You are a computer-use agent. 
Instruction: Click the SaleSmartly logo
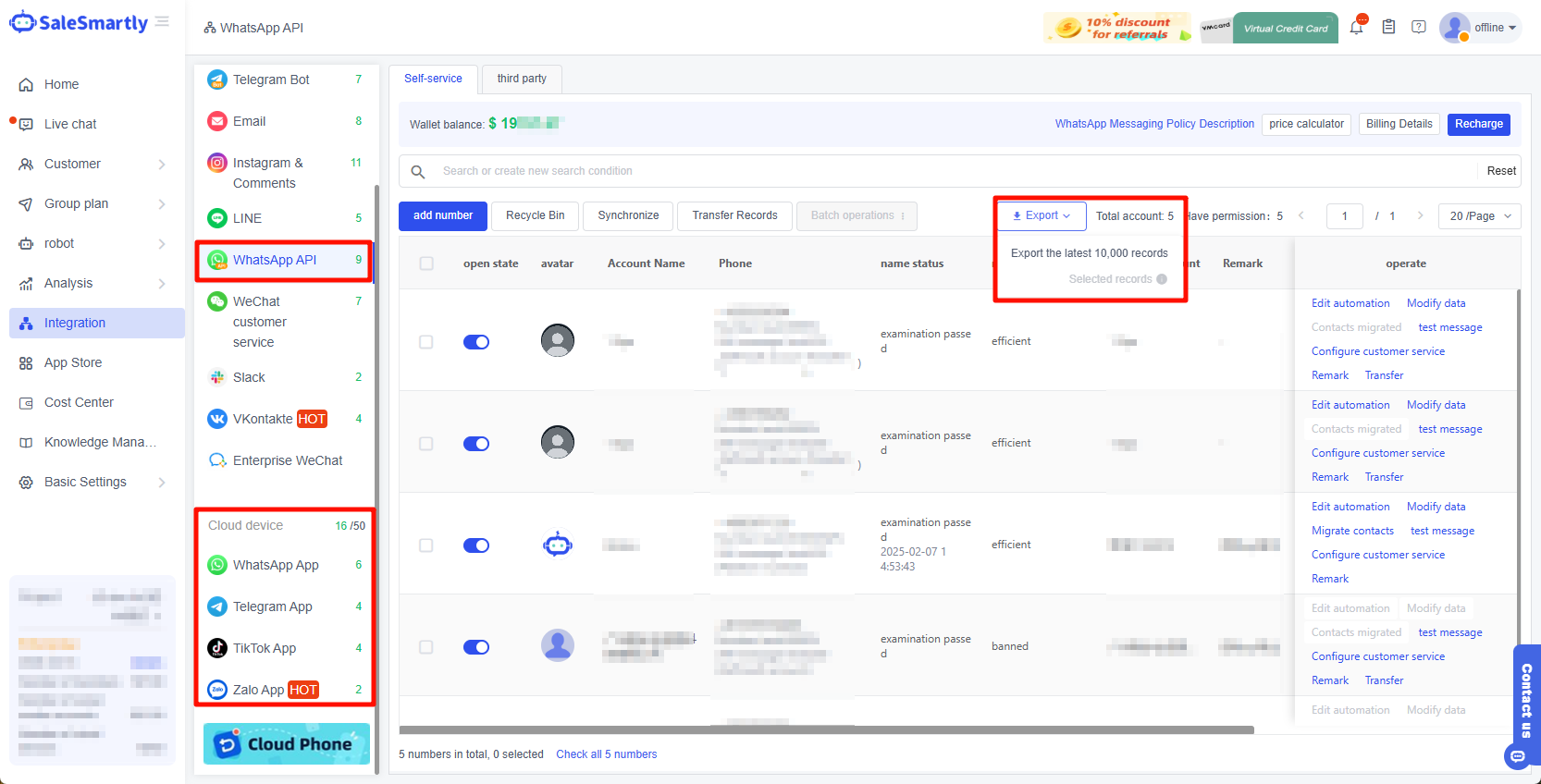click(79, 22)
